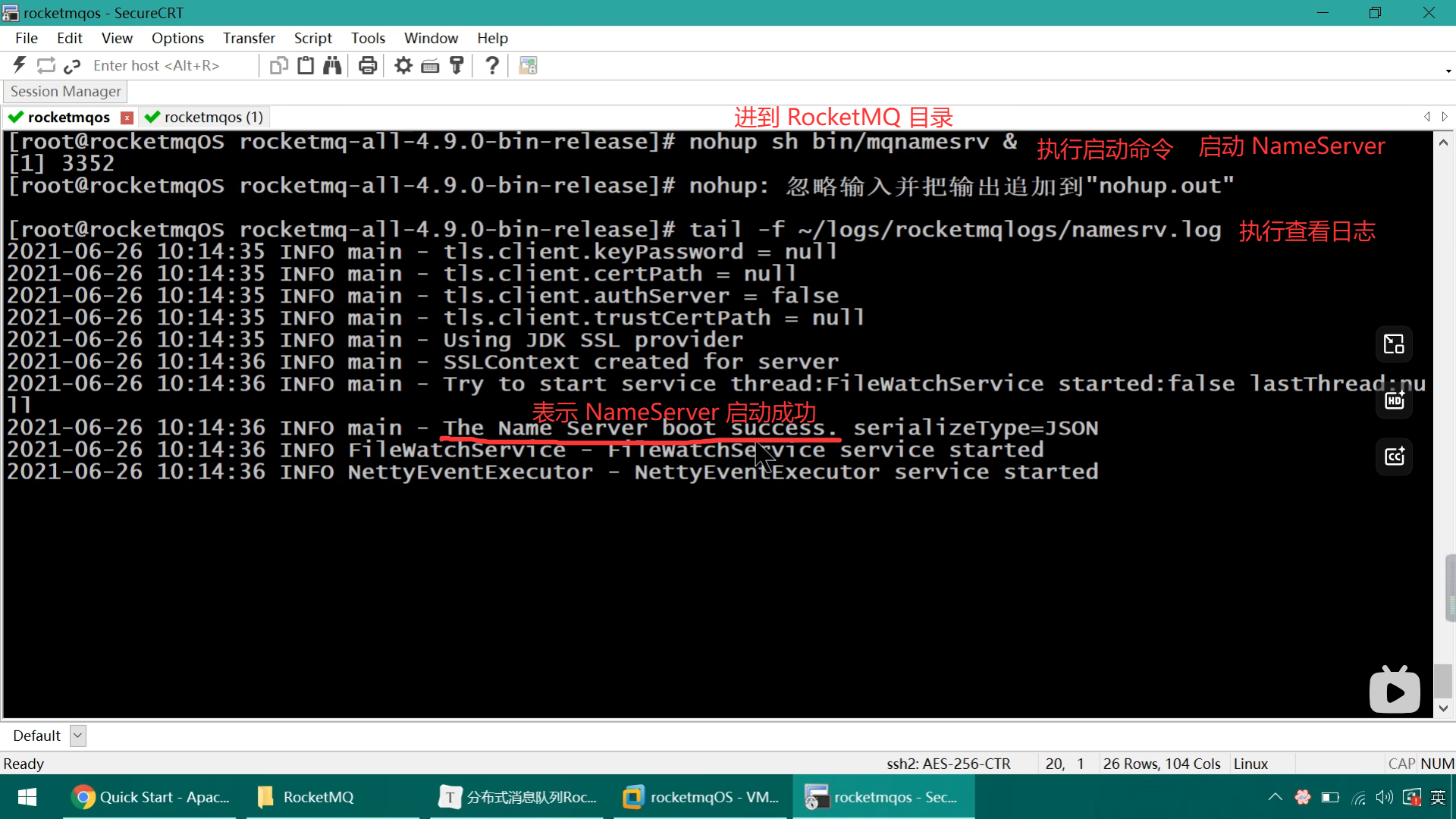This screenshot has width=1456, height=819.
Task: Click the Public Key Assistant key icon
Action: pos(457,66)
